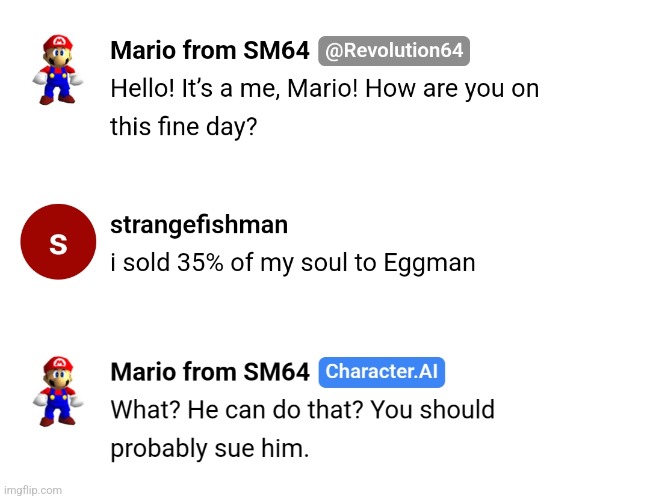Click the strangefishman username
650x499 pixels.
tap(199, 225)
